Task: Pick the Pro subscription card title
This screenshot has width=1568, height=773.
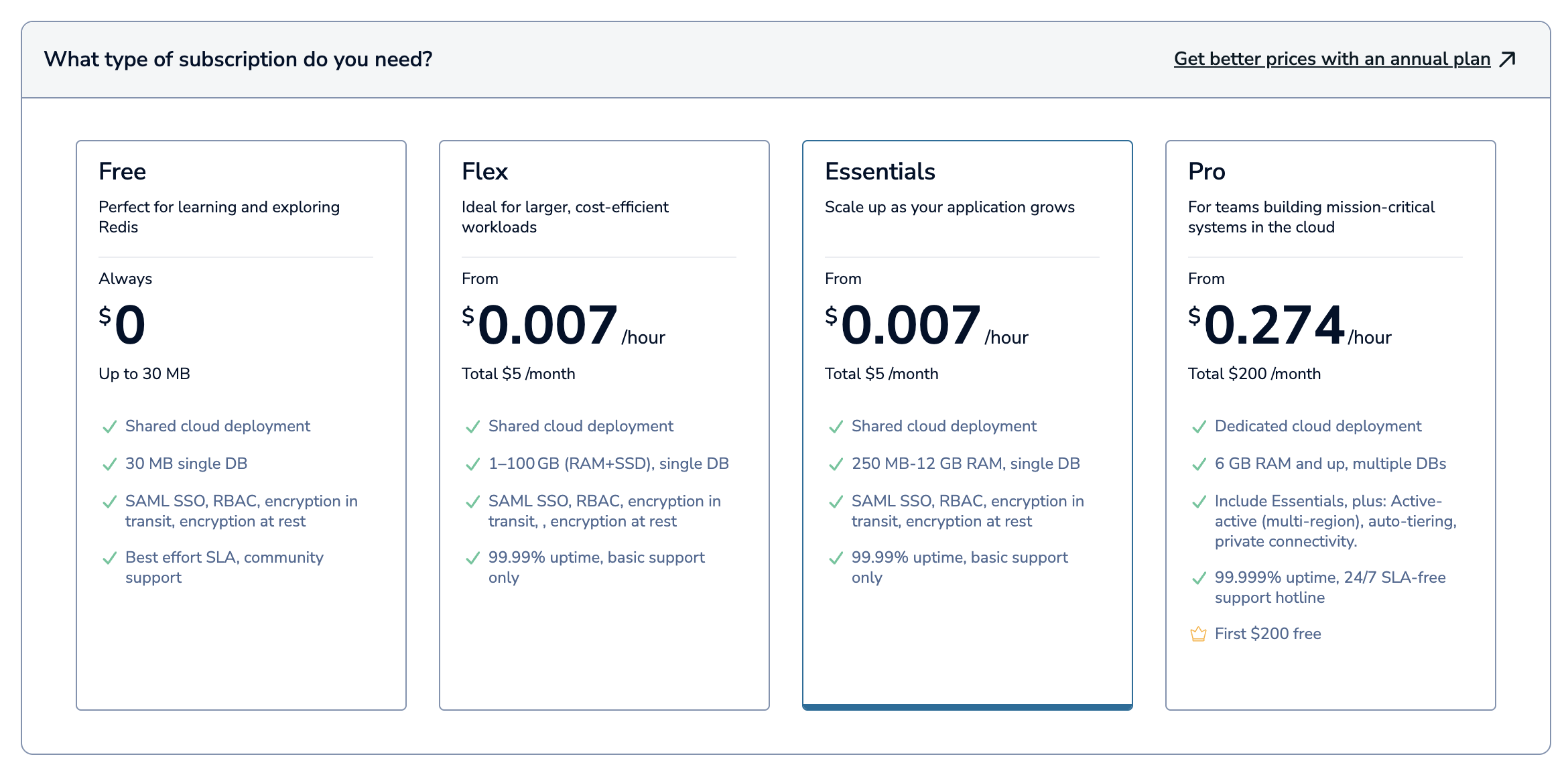Action: 1206,171
